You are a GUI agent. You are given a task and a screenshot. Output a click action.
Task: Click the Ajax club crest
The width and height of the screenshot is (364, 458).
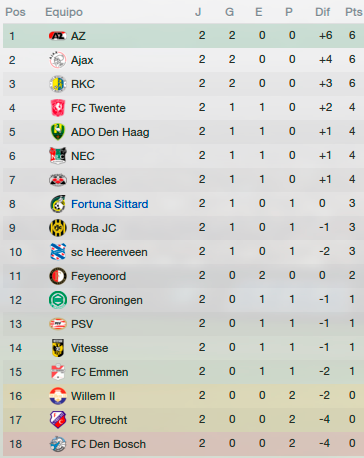pyautogui.click(x=58, y=60)
